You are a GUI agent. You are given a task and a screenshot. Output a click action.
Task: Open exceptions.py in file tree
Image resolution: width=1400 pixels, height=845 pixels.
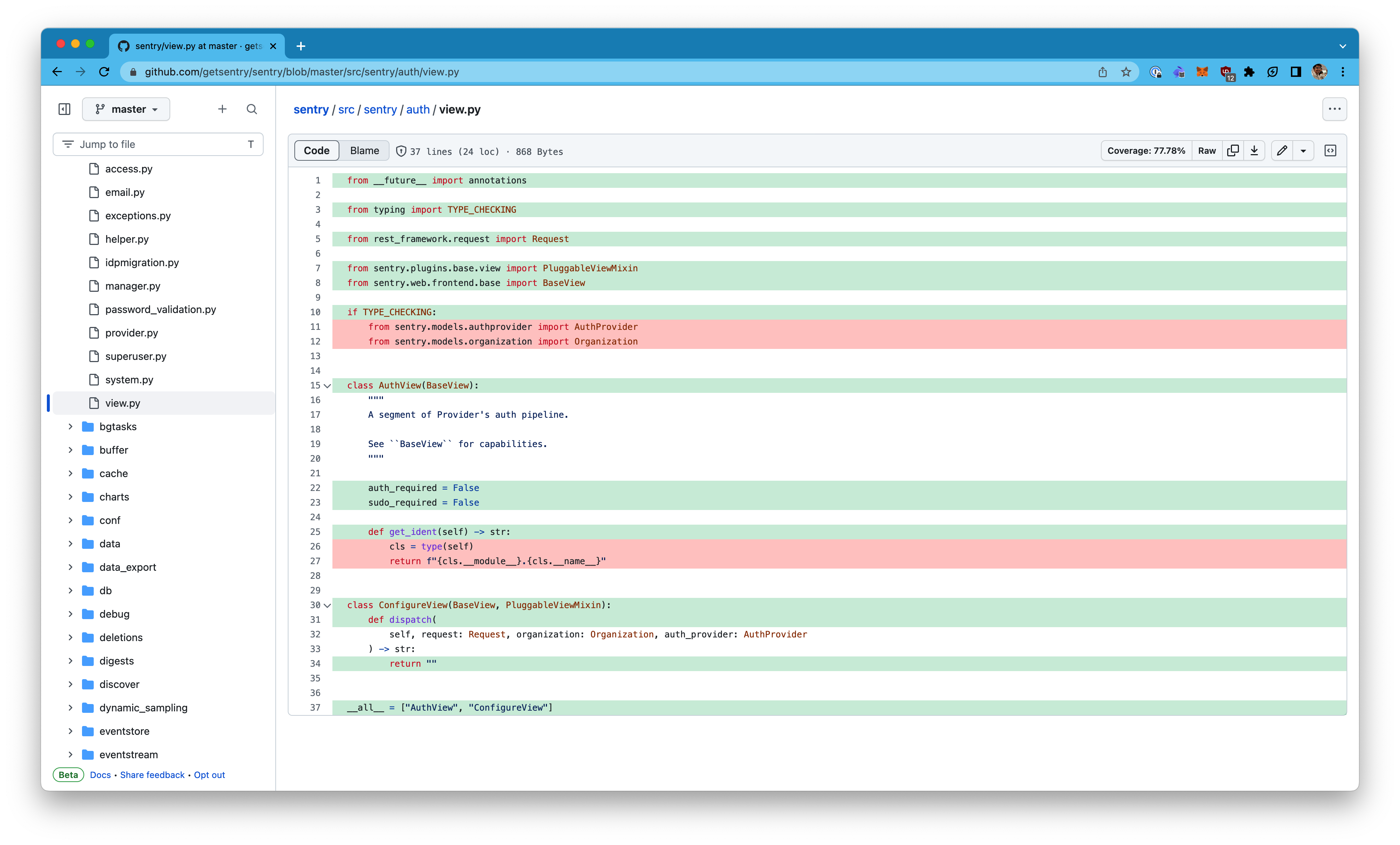(x=138, y=215)
